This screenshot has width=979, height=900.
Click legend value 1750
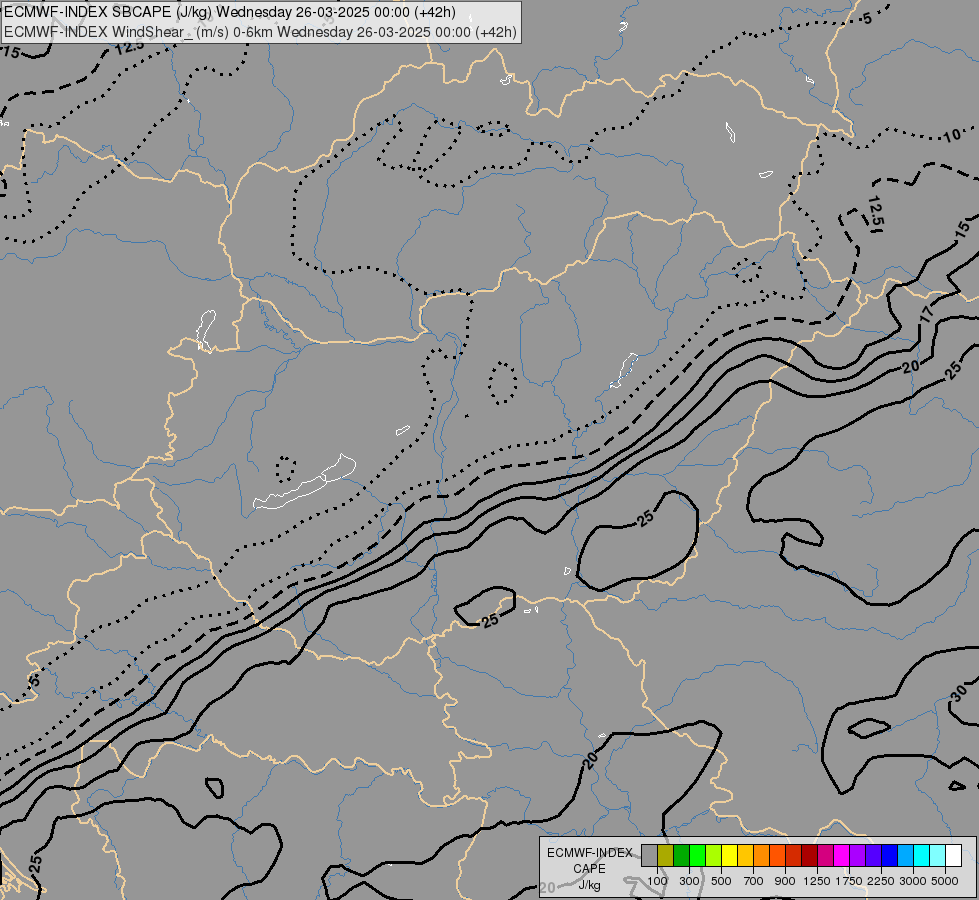(849, 881)
